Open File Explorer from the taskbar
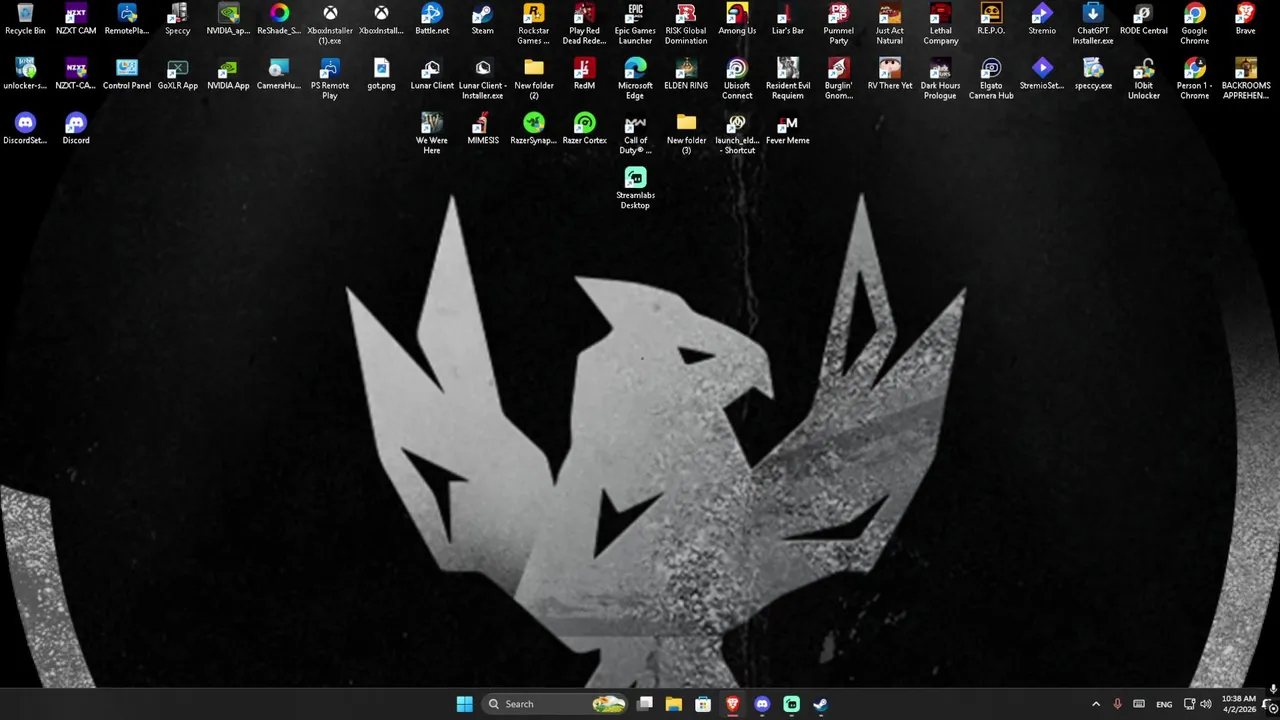 click(x=674, y=704)
